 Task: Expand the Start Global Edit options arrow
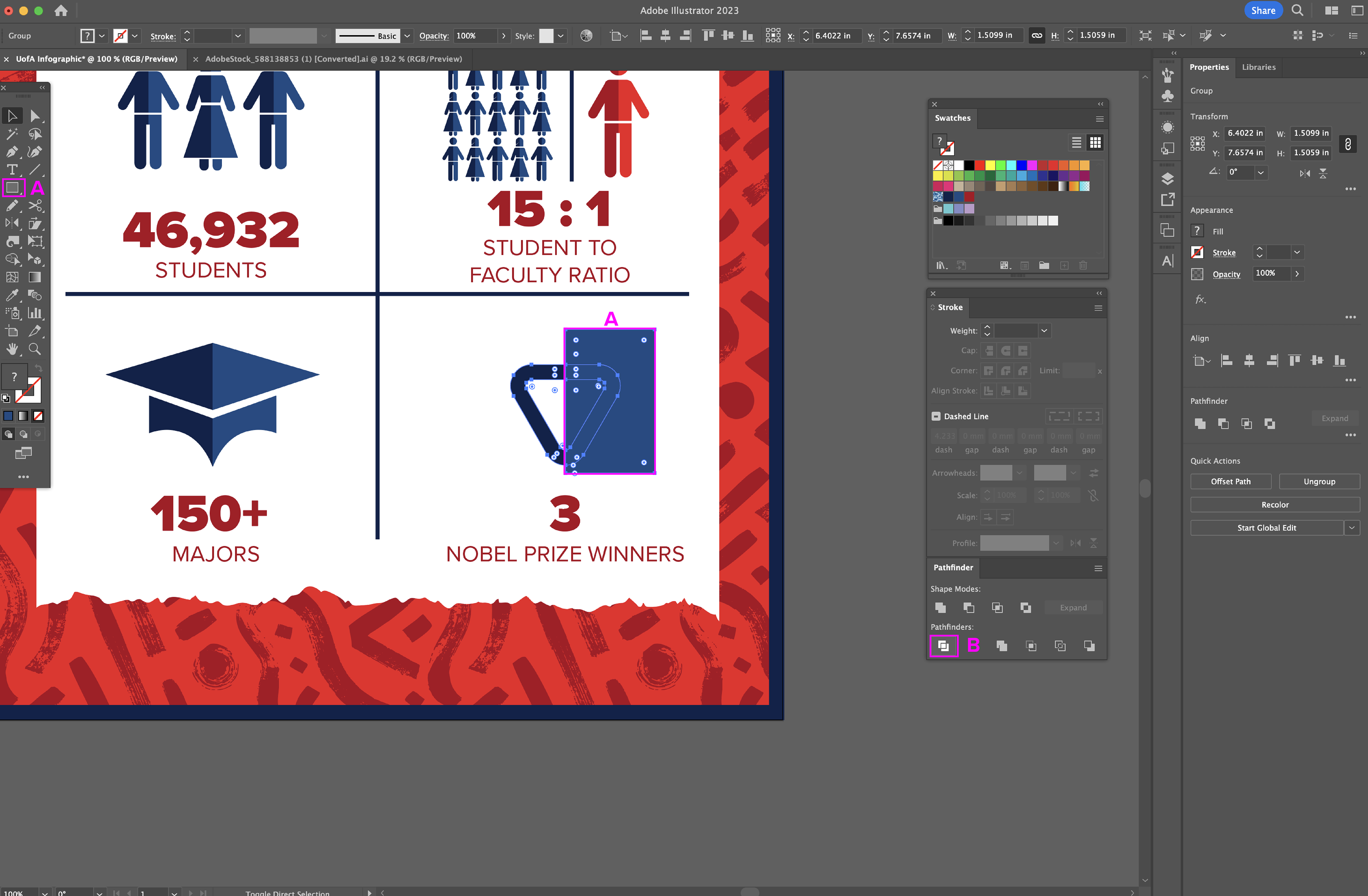(1352, 527)
